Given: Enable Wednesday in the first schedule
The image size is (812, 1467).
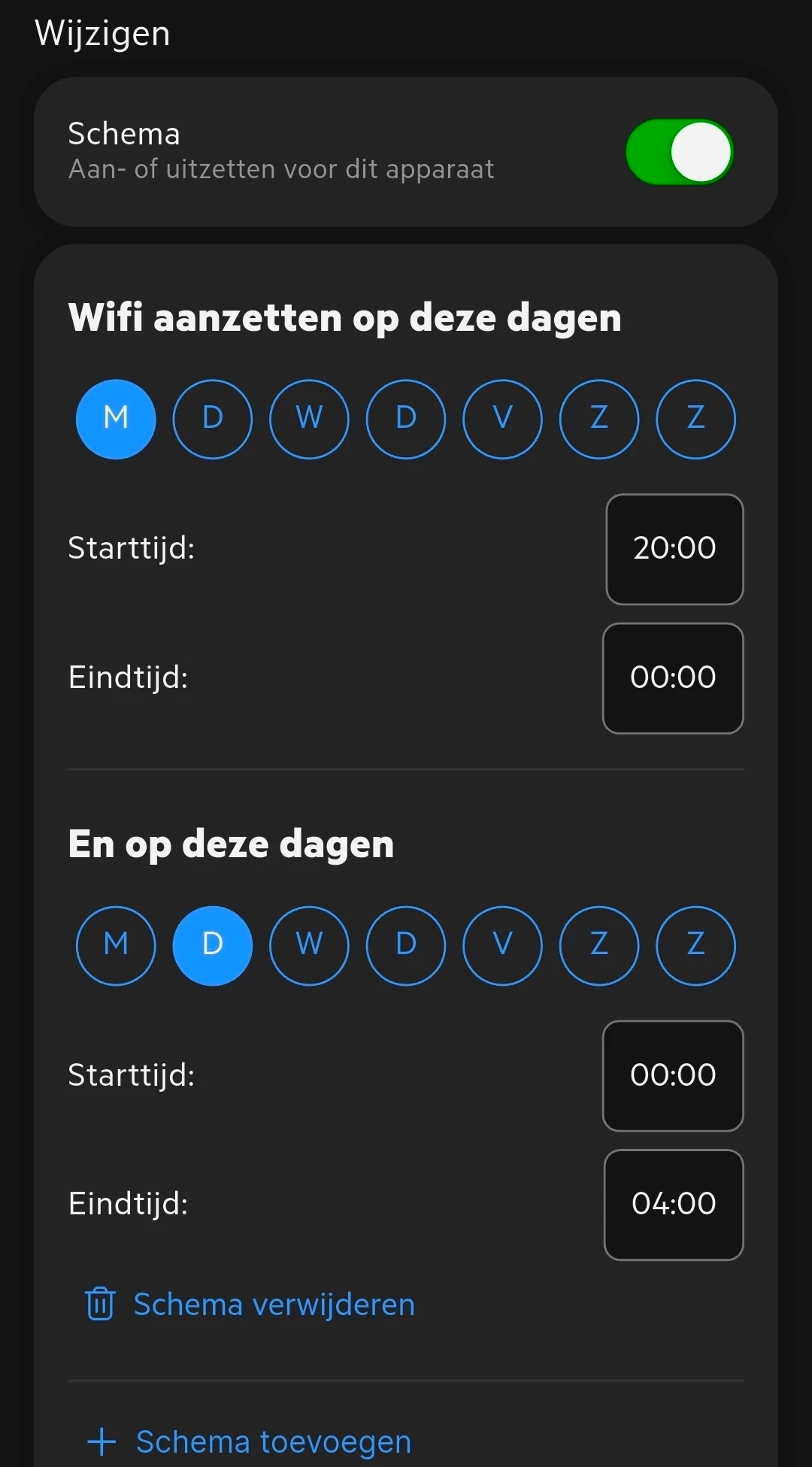Looking at the screenshot, I should [x=309, y=419].
